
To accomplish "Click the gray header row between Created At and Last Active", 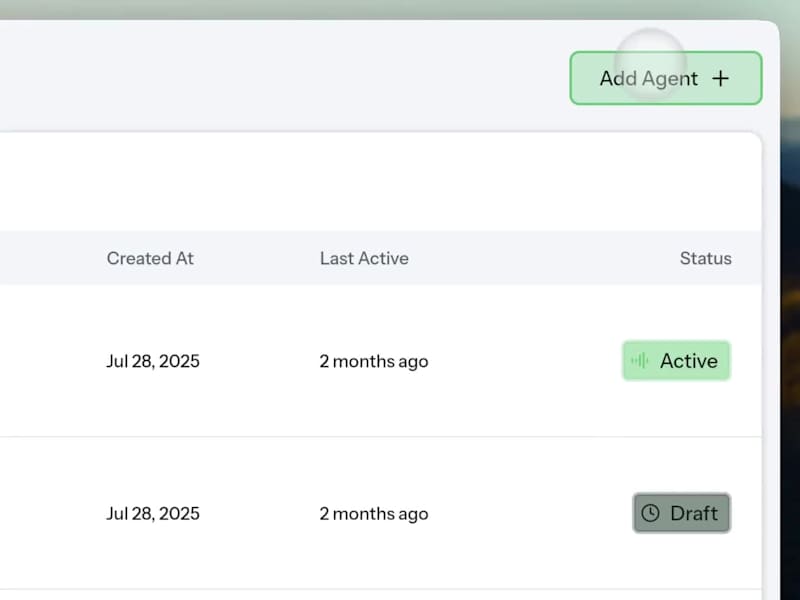I will [255, 258].
